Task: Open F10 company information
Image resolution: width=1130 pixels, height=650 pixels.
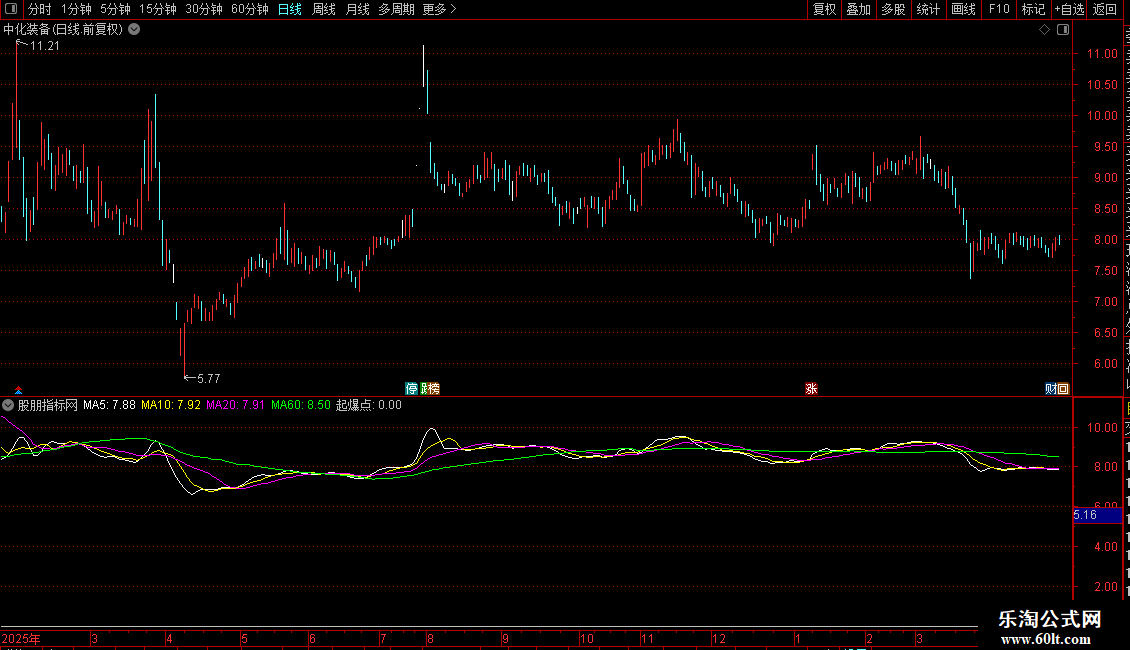Action: 999,9
